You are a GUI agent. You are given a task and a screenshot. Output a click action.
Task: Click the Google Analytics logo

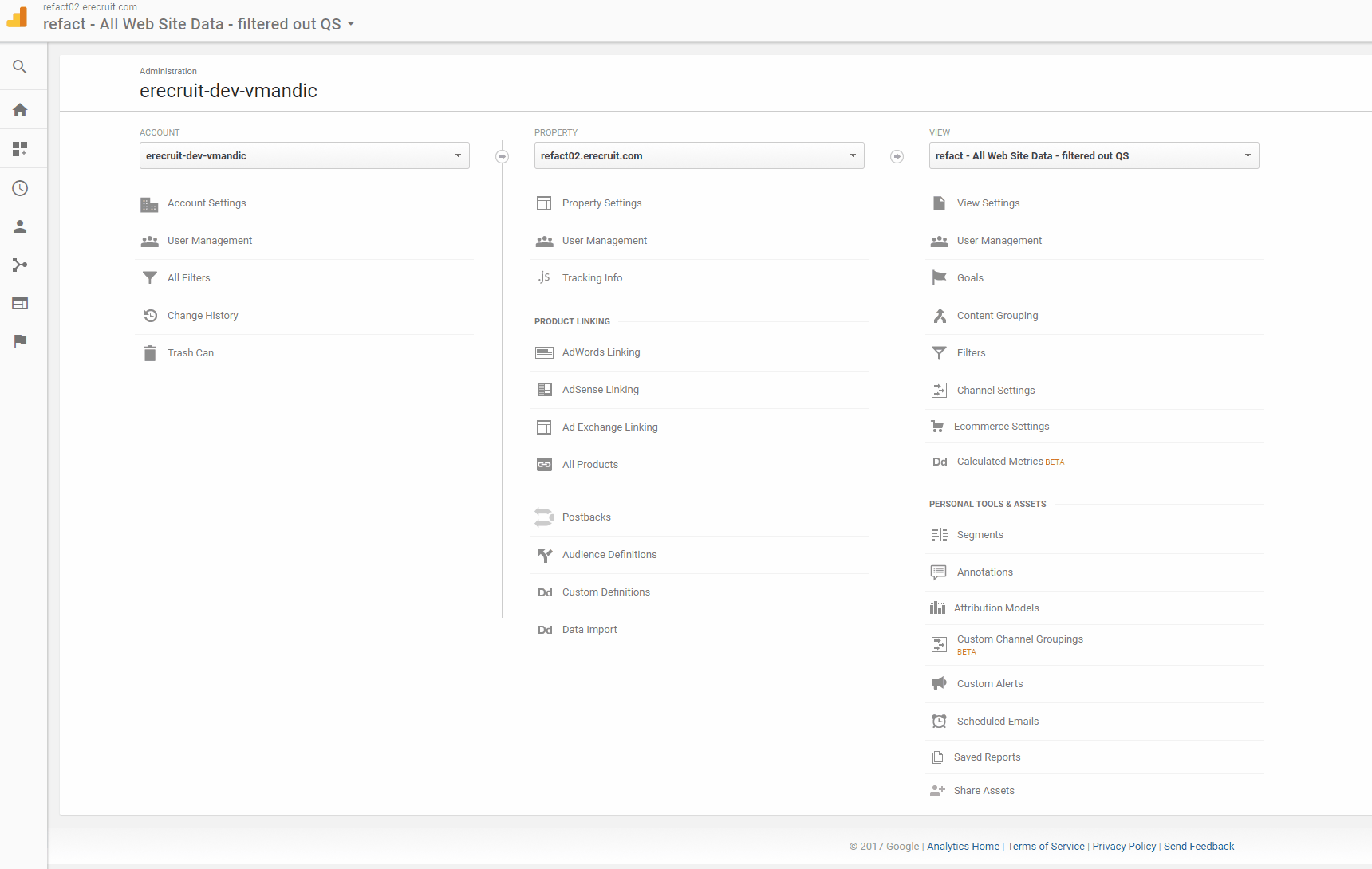(x=17, y=17)
